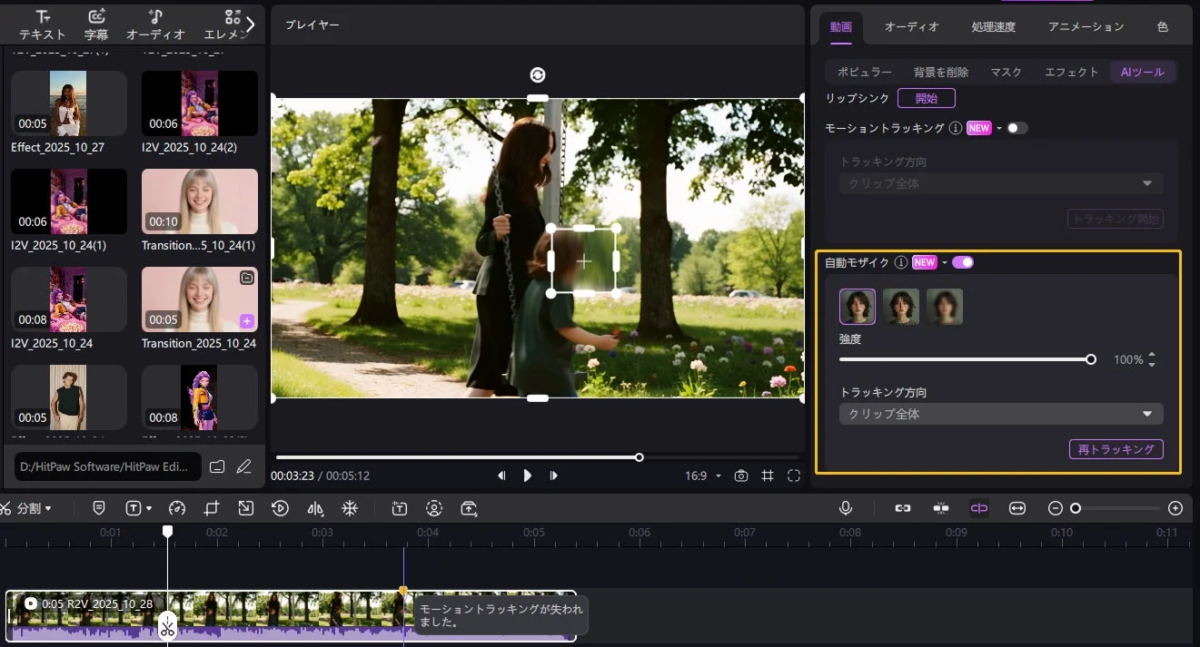Disable the 自動モザイク toggle switch
Image resolution: width=1200 pixels, height=647 pixels.
coord(963,262)
